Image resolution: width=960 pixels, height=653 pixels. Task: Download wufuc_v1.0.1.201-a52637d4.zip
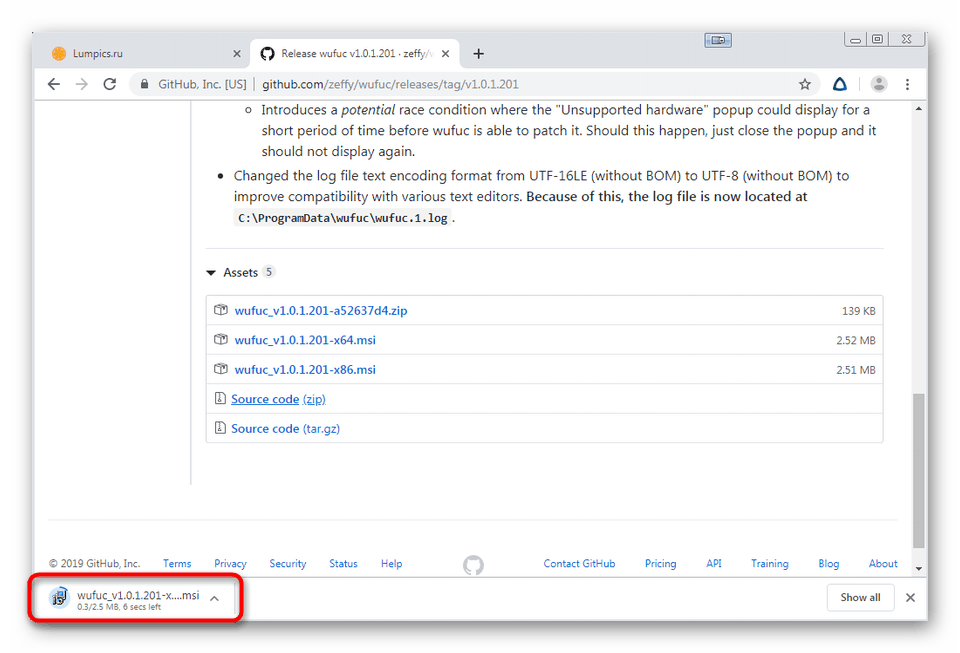tap(321, 310)
